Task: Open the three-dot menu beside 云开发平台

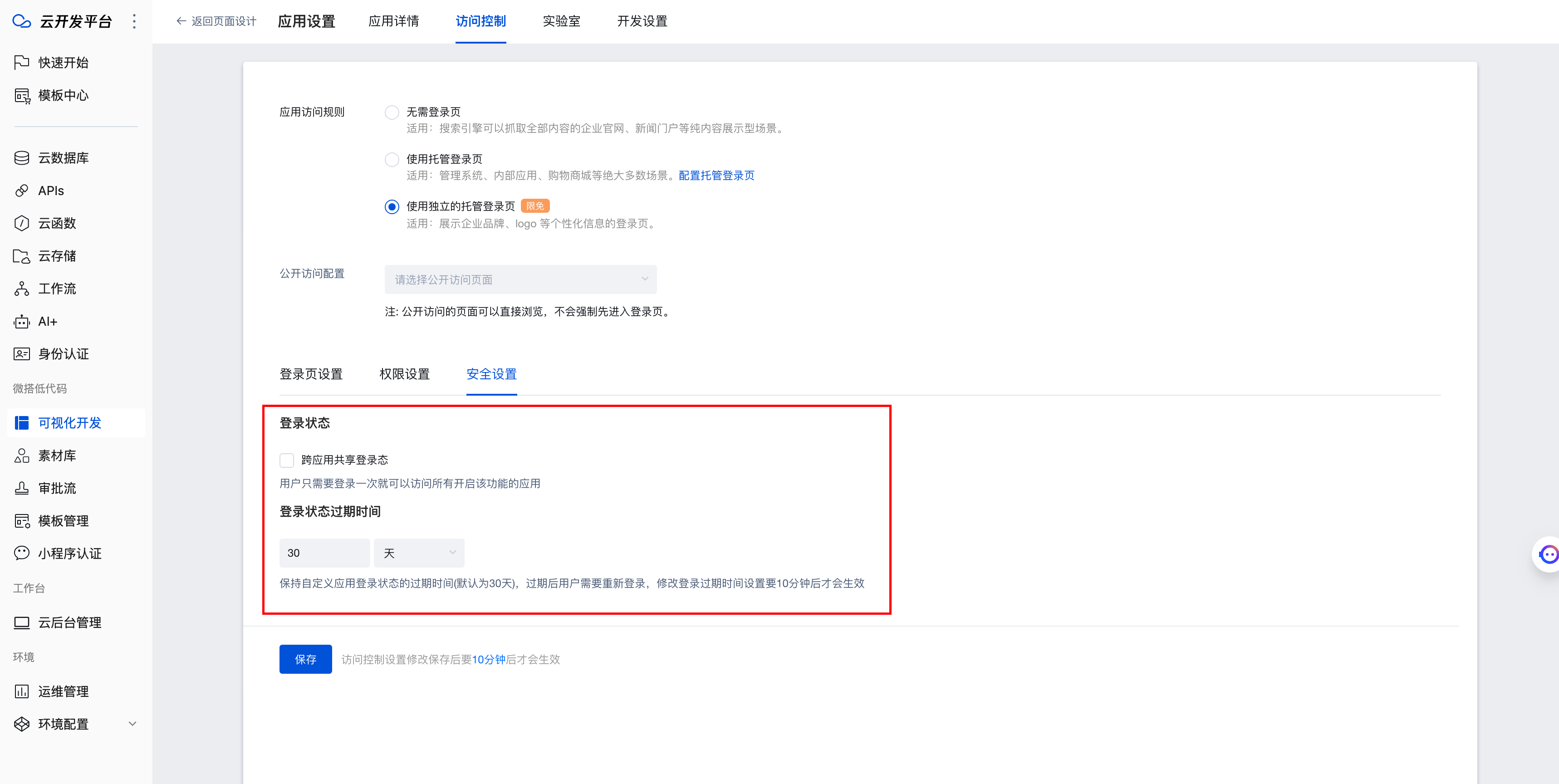Action: [134, 22]
